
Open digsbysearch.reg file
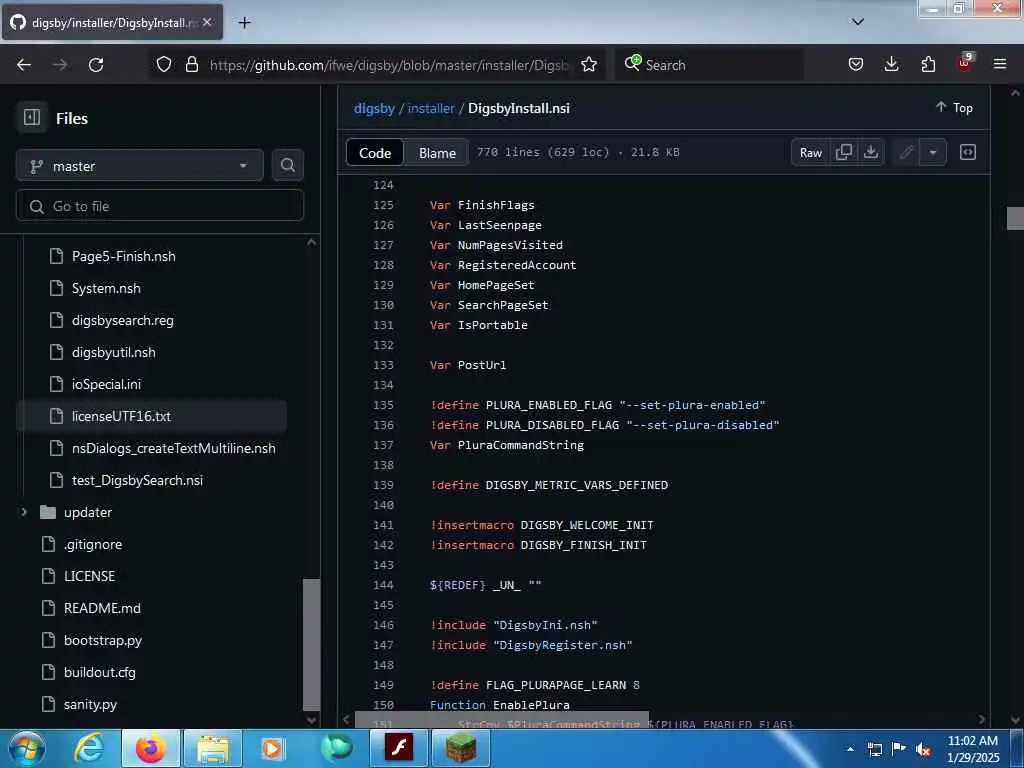click(x=123, y=320)
